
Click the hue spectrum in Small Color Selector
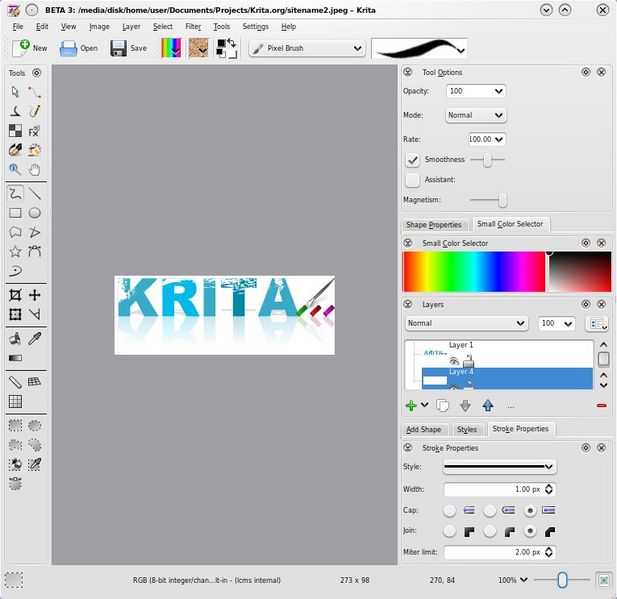pos(474,272)
